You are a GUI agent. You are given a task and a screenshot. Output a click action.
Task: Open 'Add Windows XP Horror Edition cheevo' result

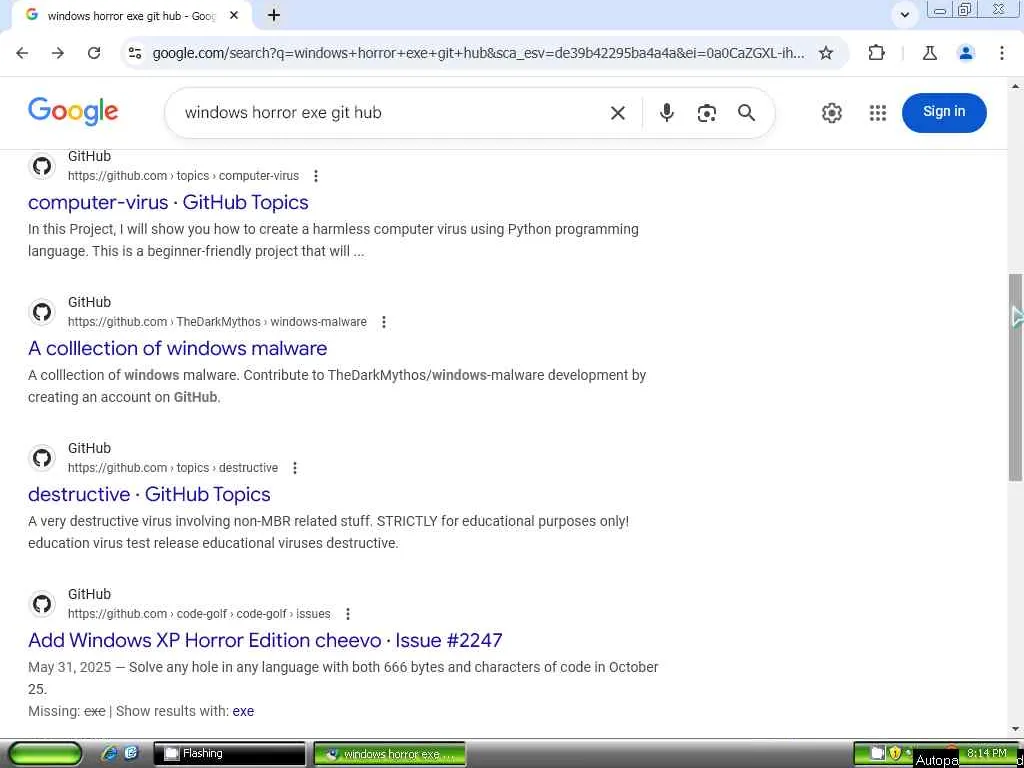[265, 640]
